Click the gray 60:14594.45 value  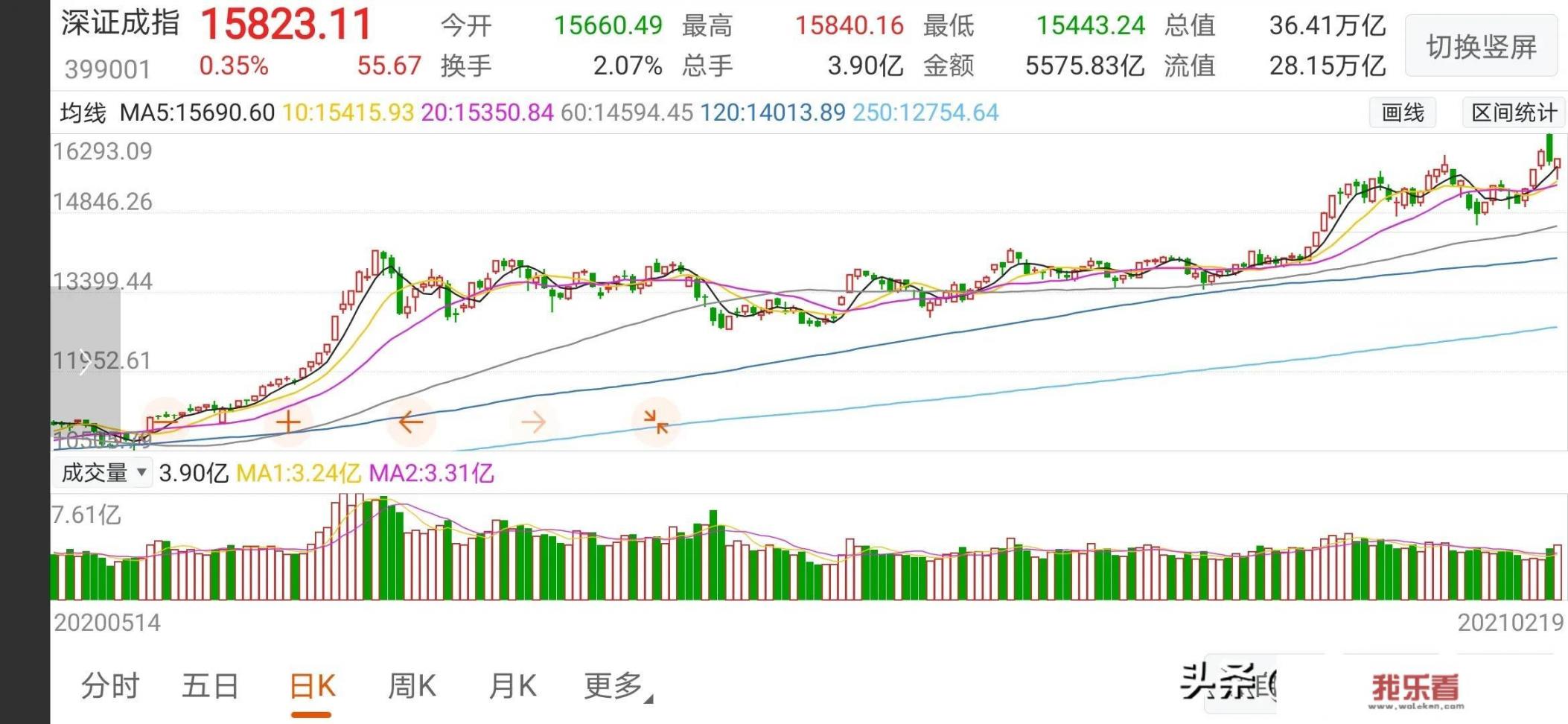(627, 113)
